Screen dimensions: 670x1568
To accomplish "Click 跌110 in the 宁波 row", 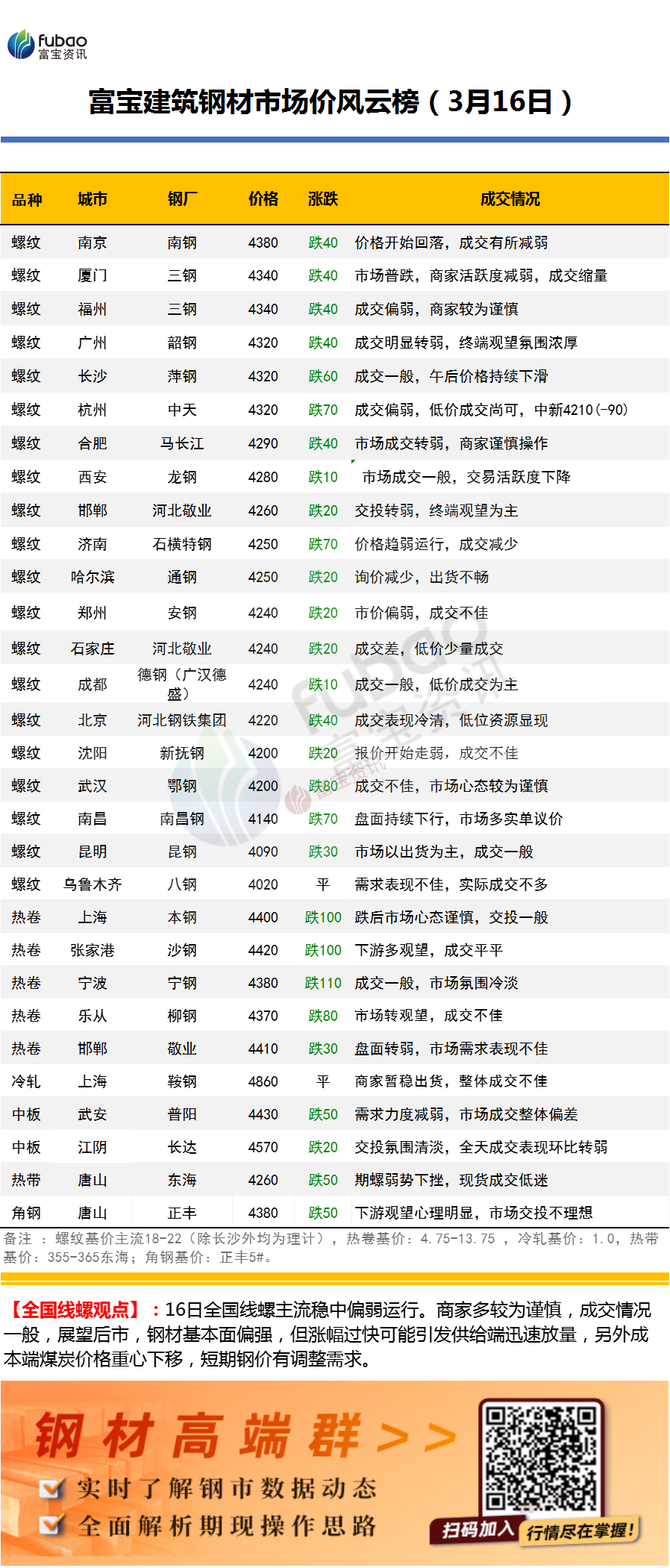I will tap(323, 983).
